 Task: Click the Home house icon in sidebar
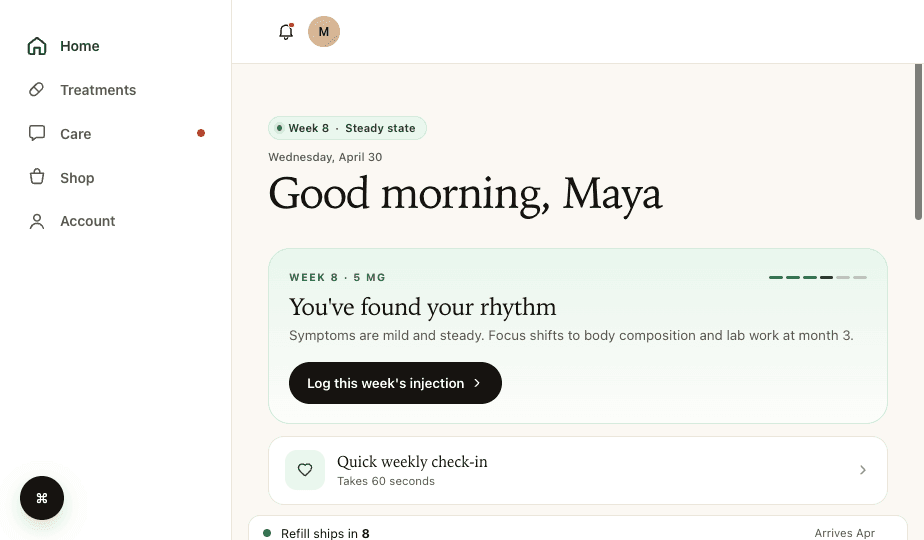[x=37, y=46]
